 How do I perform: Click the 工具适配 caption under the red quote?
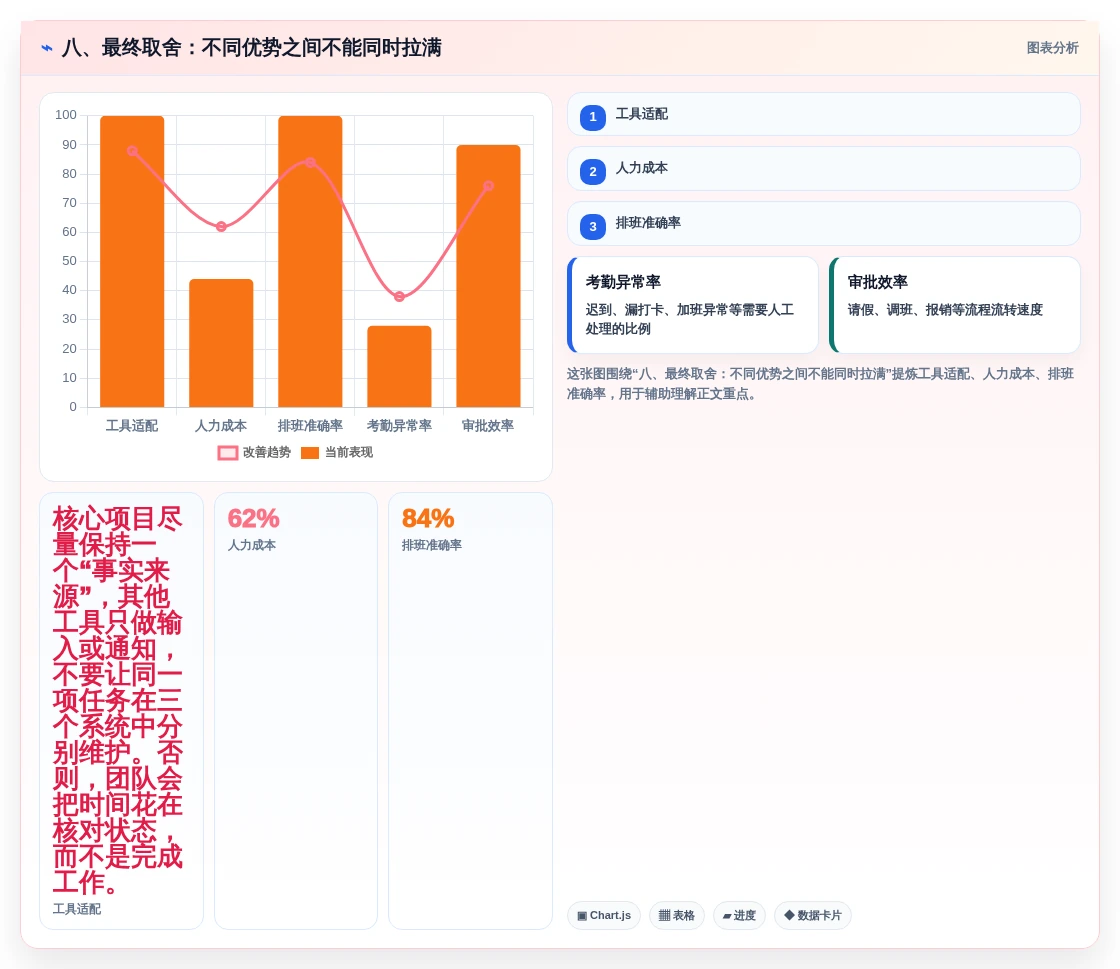(x=76, y=909)
